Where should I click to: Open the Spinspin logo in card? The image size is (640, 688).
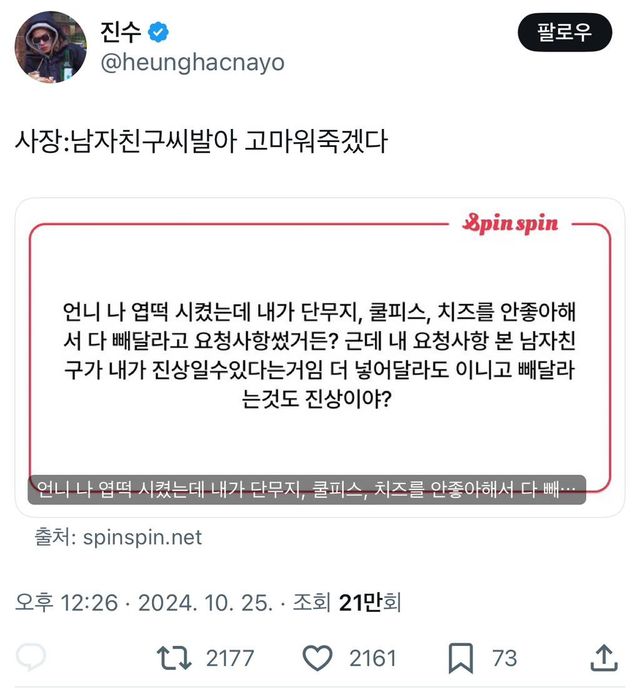pos(510,224)
